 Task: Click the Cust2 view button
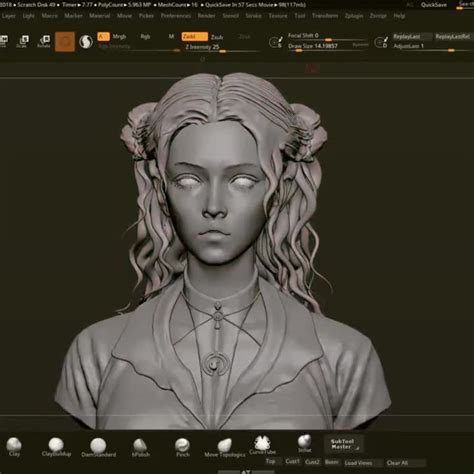[x=312, y=462]
